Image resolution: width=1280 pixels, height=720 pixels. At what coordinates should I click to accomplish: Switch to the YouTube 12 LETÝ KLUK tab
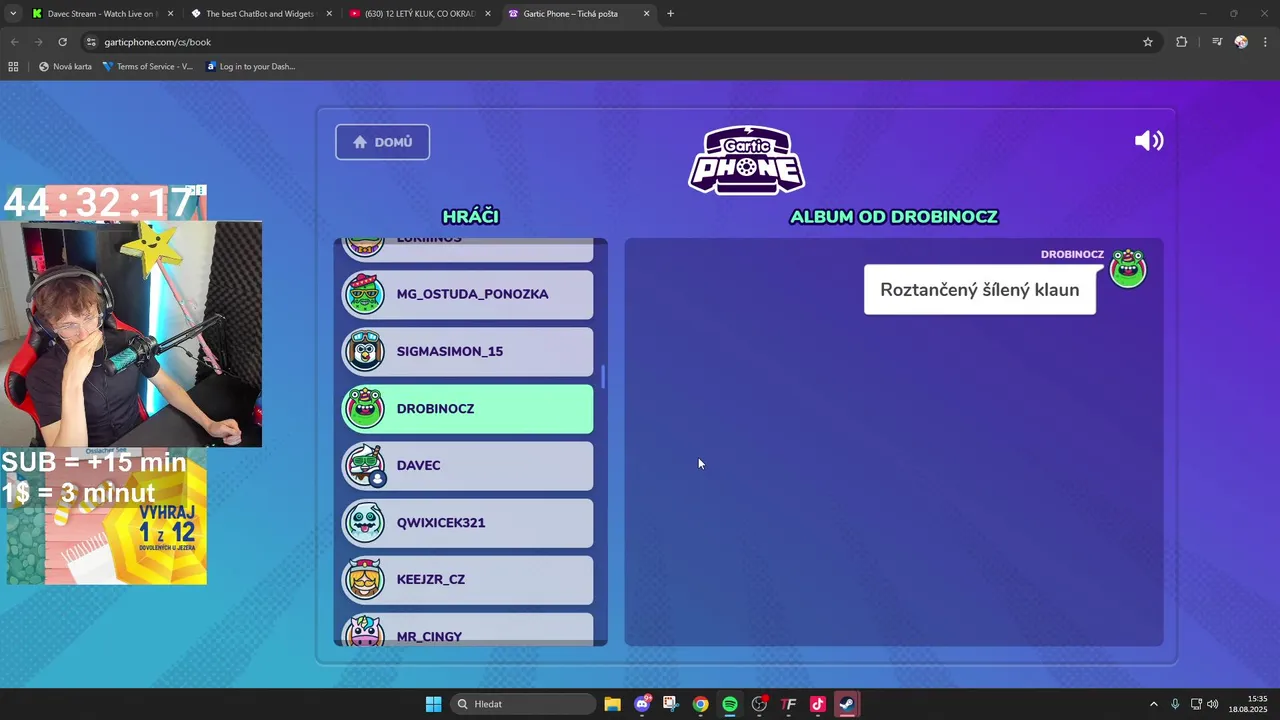click(x=418, y=14)
